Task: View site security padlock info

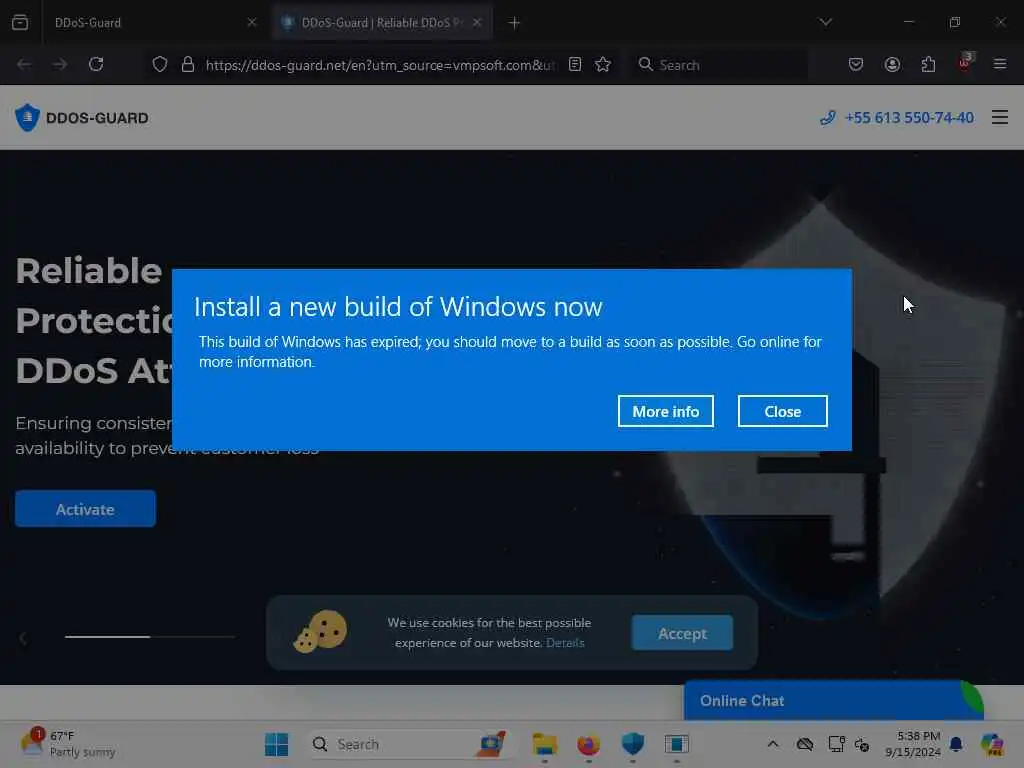Action: point(188,64)
